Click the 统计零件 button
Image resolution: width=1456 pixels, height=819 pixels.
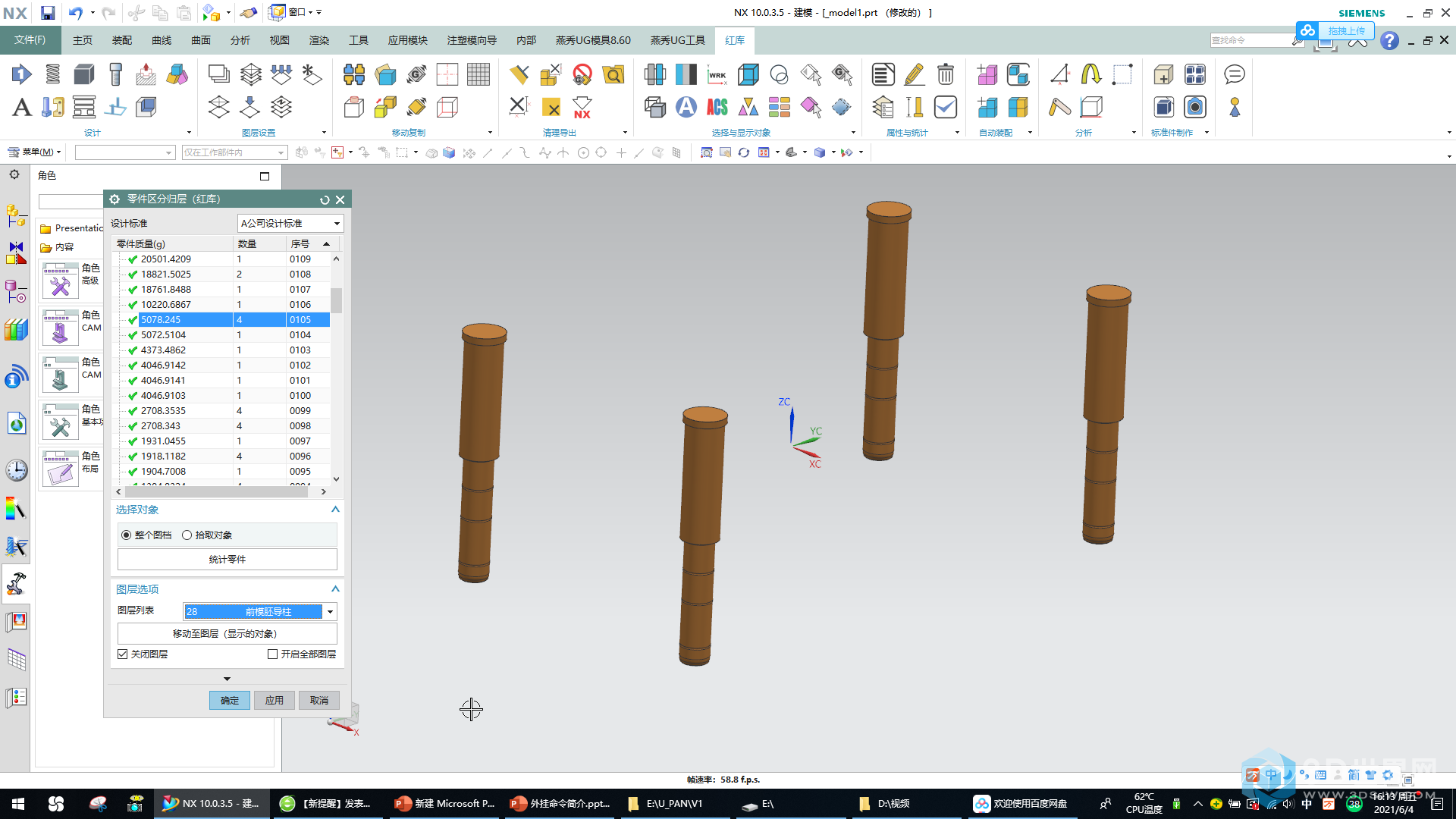tap(227, 560)
